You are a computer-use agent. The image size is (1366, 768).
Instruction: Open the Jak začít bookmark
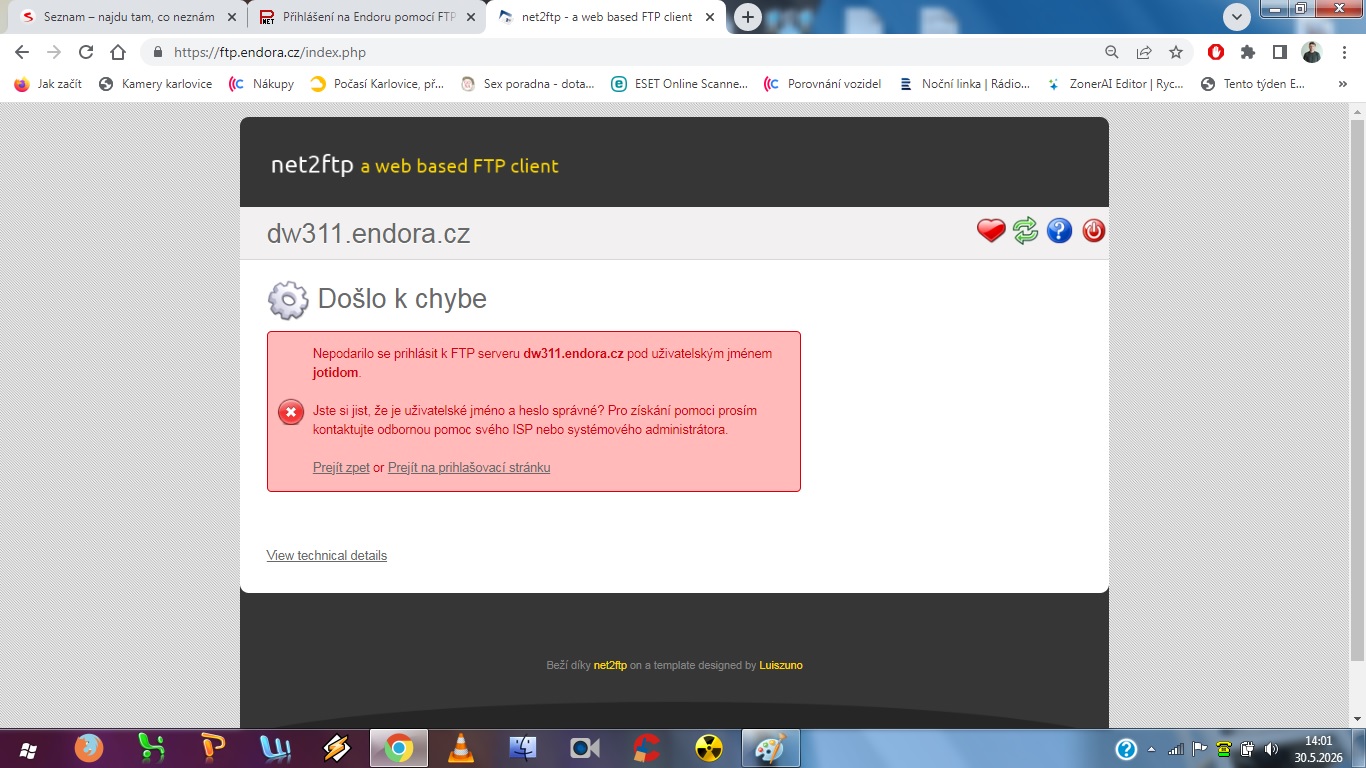(x=49, y=84)
